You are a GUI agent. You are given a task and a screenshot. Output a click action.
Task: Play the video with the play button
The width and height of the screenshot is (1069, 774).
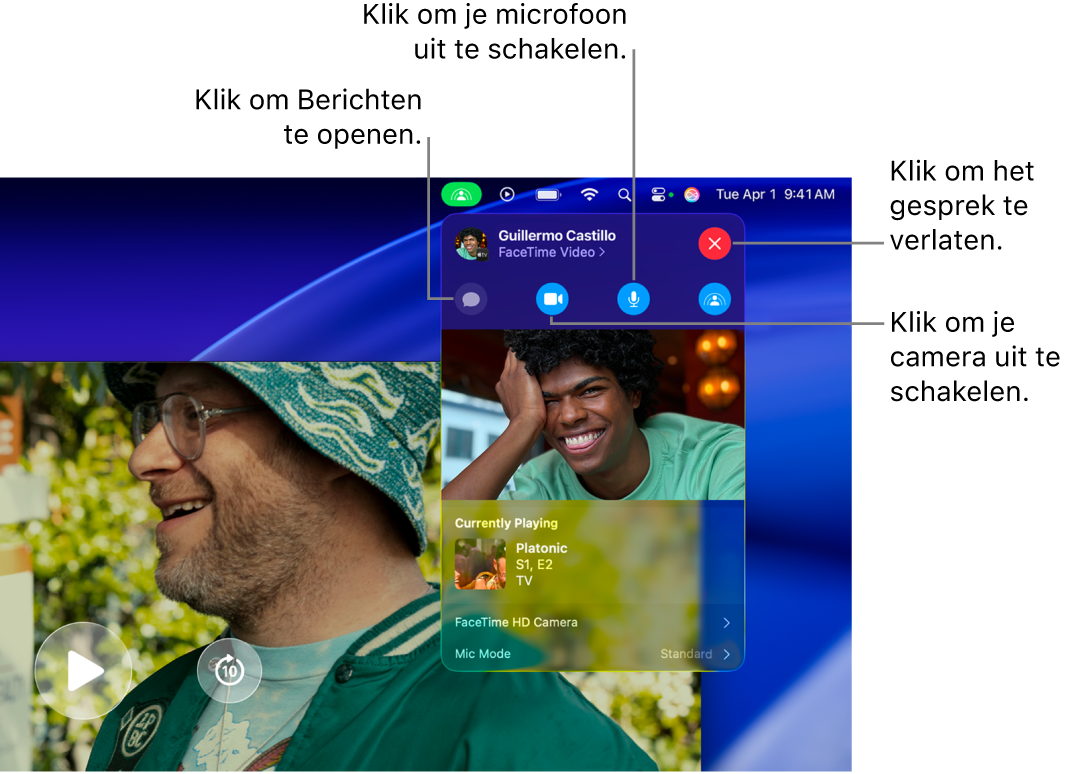pos(83,672)
